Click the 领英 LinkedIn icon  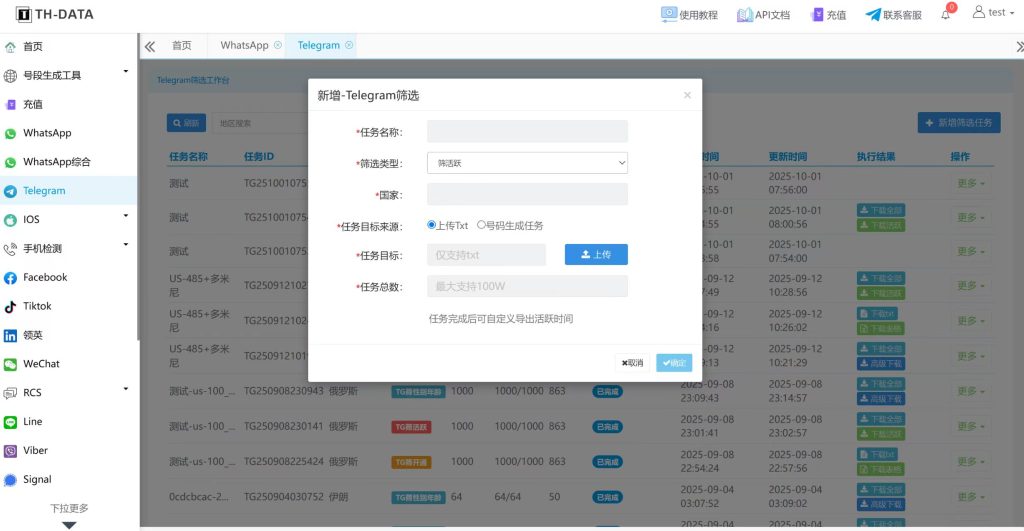pyautogui.click(x=10, y=336)
